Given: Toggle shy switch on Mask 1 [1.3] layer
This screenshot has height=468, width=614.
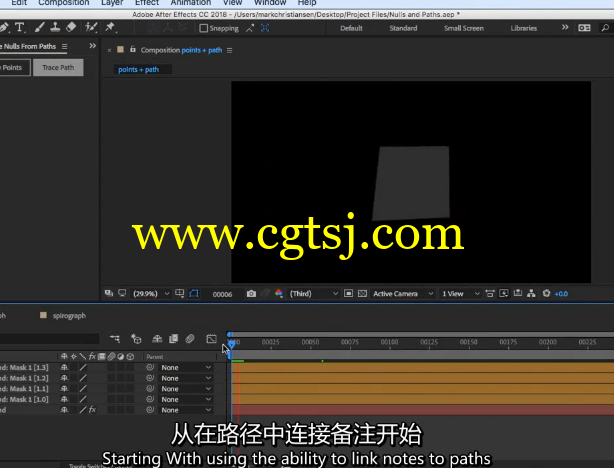Looking at the screenshot, I should click(64, 367).
